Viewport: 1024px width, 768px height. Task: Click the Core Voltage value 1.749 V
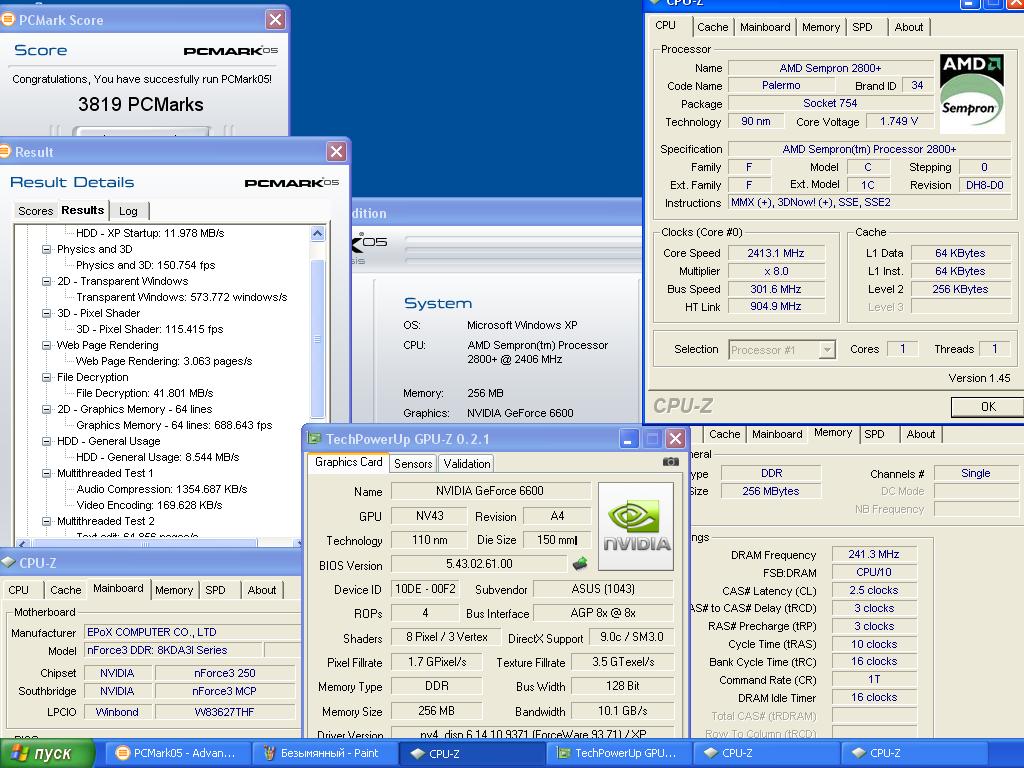tap(899, 121)
